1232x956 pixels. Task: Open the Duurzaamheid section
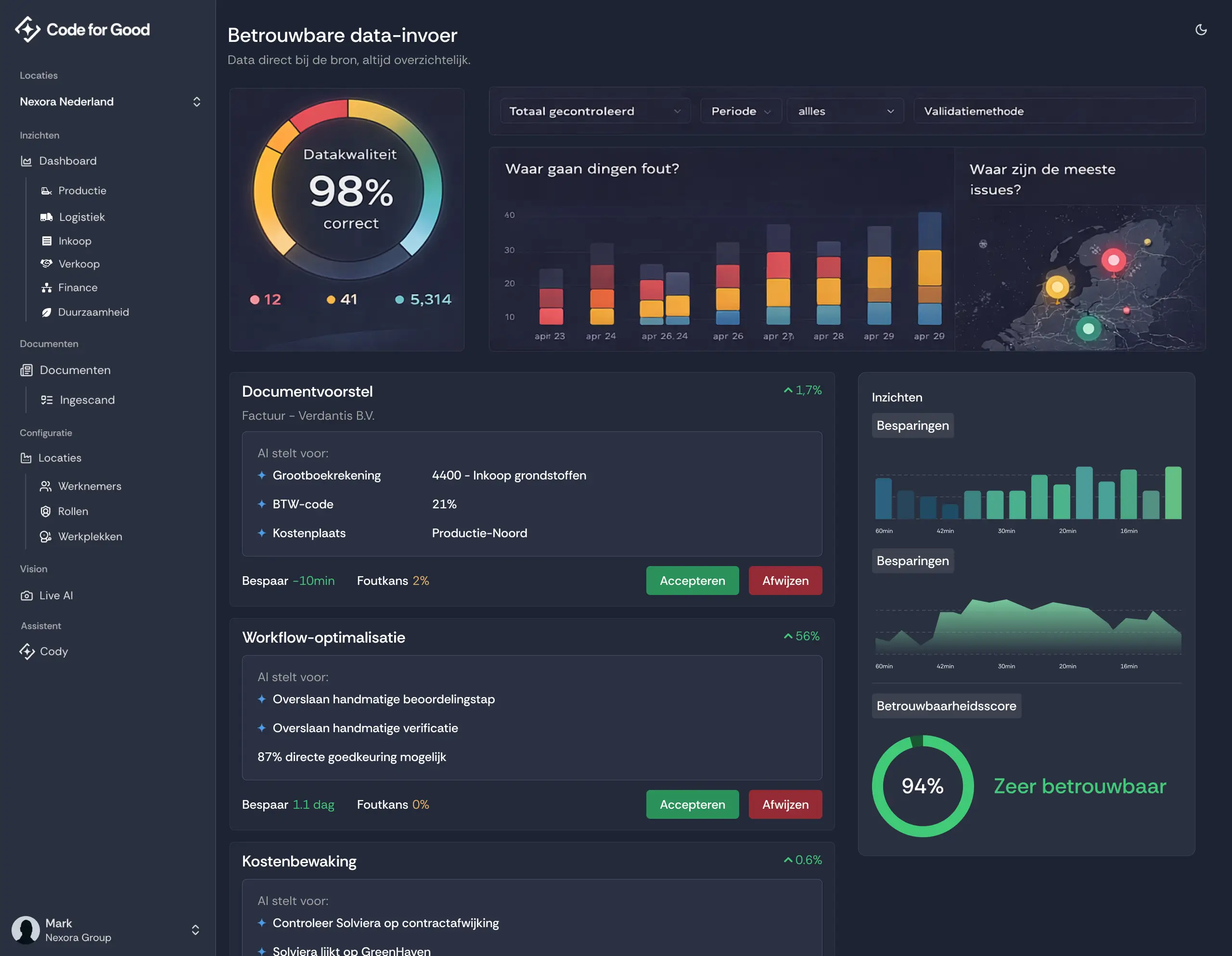point(94,311)
